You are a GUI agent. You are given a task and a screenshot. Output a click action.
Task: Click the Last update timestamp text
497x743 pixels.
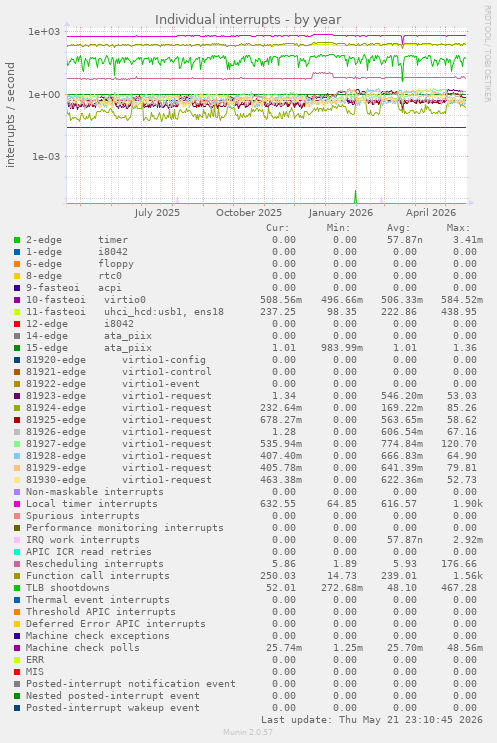tap(372, 720)
